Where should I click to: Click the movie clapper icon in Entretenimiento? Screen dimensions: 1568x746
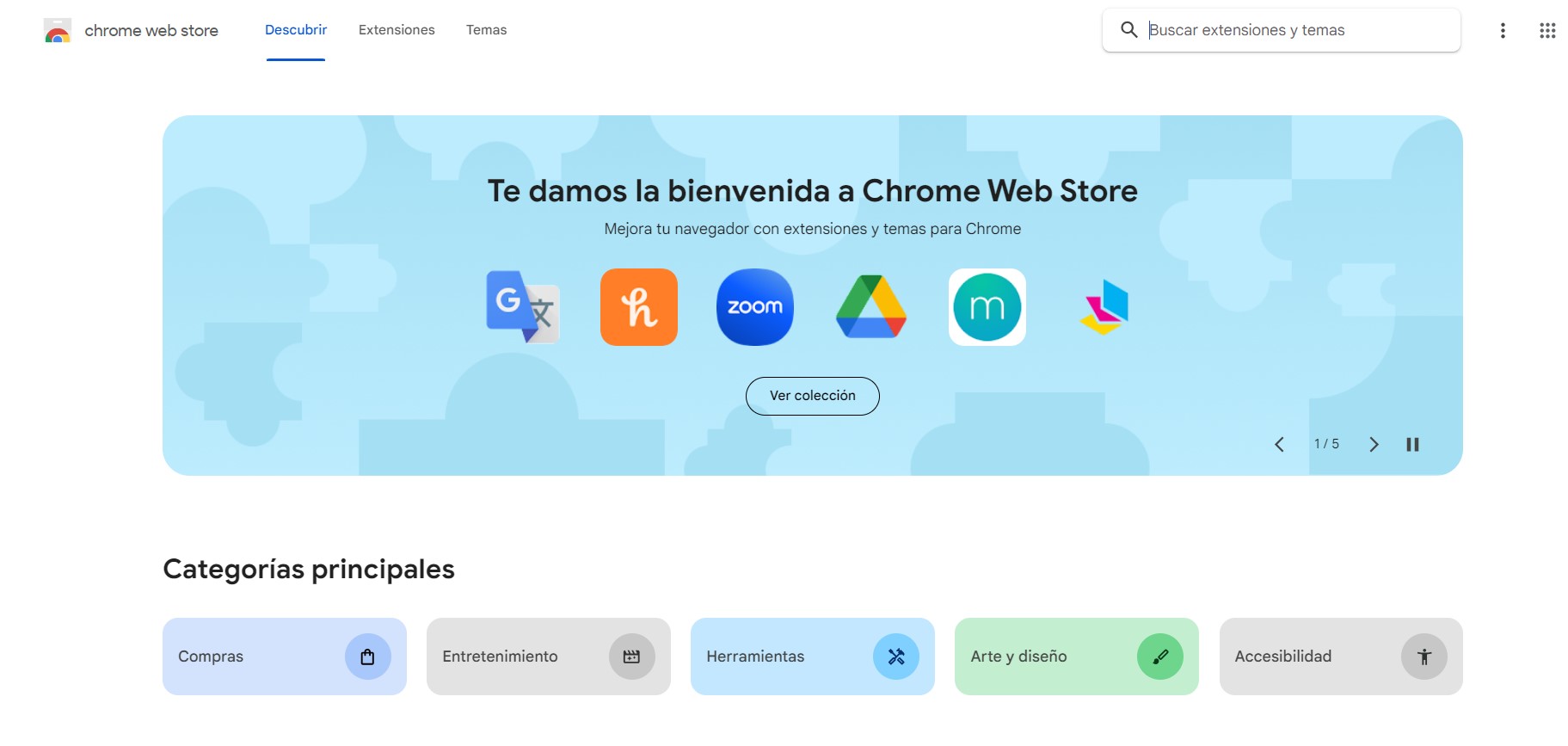(632, 657)
